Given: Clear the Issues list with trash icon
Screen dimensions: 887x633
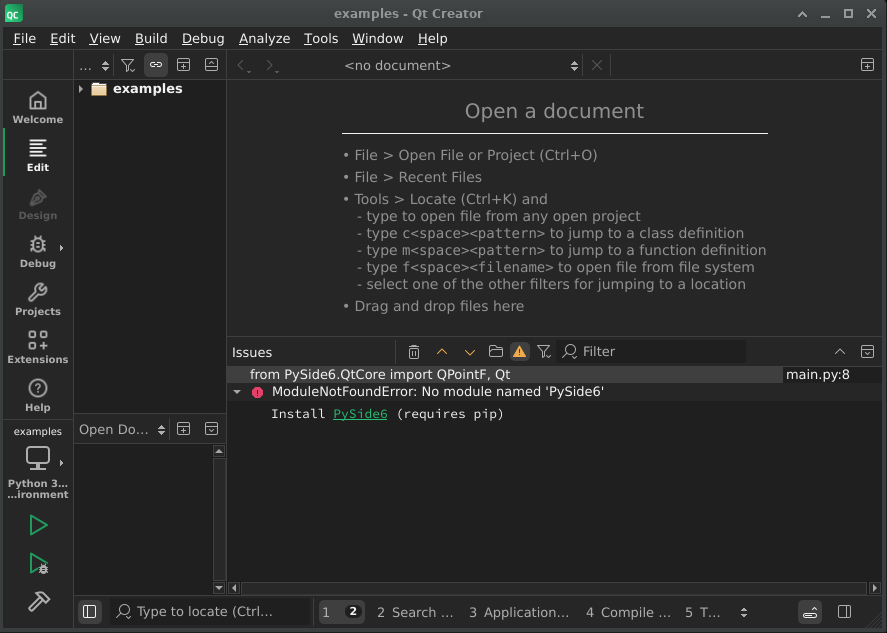Looking at the screenshot, I should coord(414,352).
